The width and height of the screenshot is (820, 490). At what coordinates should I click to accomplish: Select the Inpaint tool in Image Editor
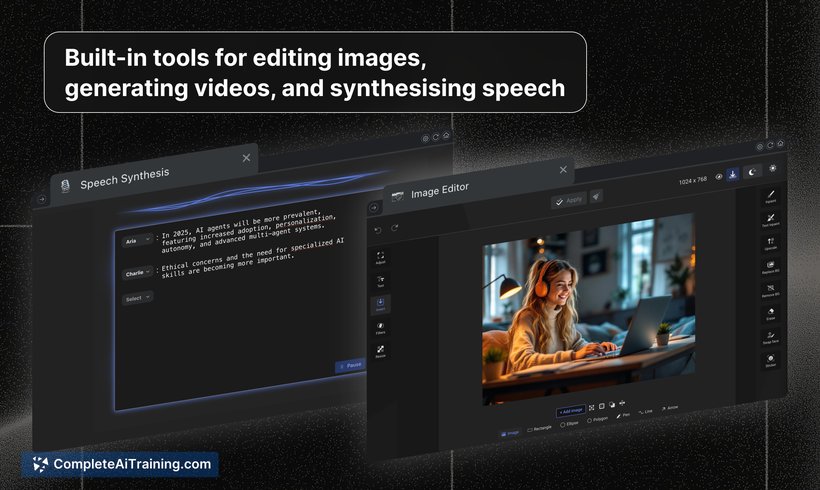(x=770, y=196)
